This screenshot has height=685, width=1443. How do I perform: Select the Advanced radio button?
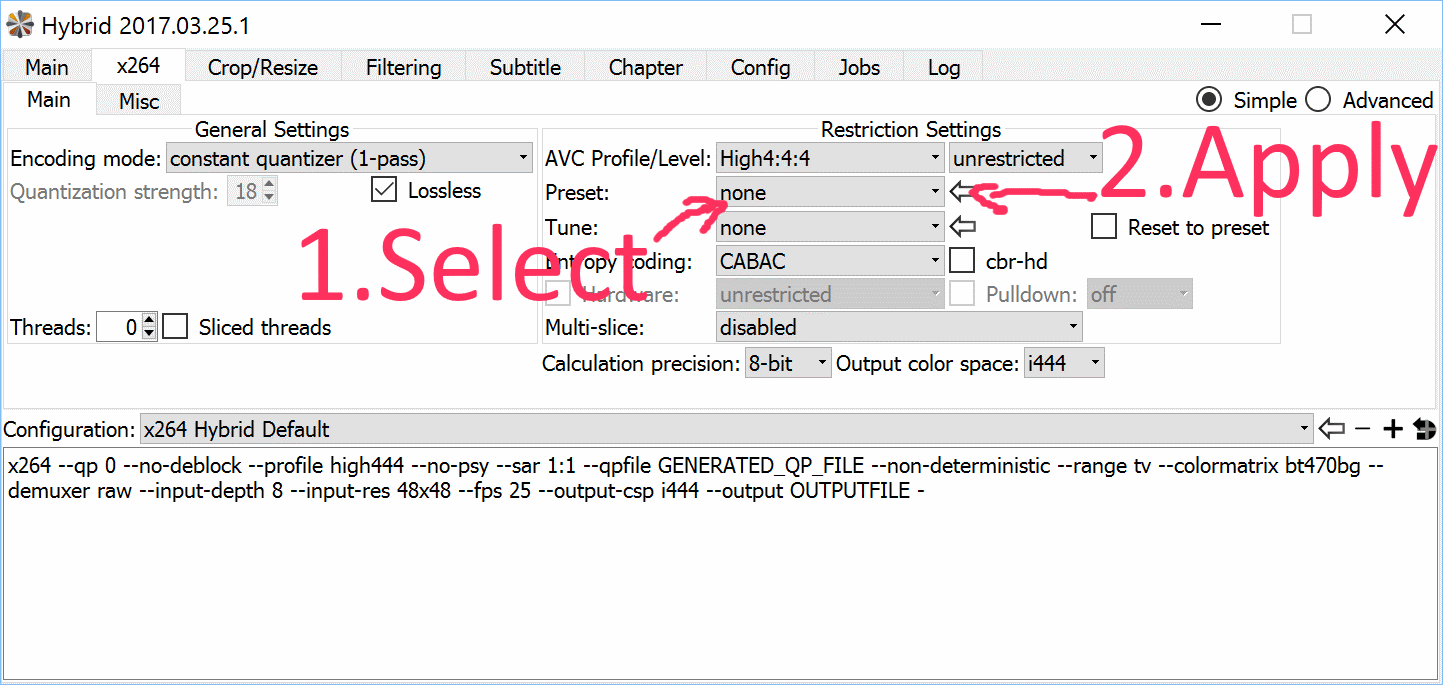coord(1318,100)
